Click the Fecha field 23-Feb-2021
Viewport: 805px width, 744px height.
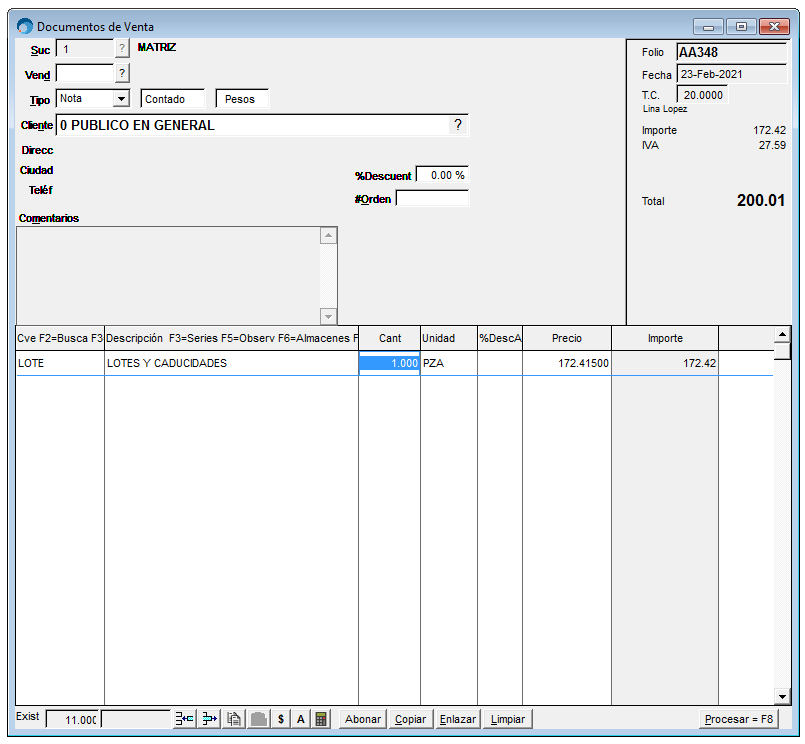732,74
